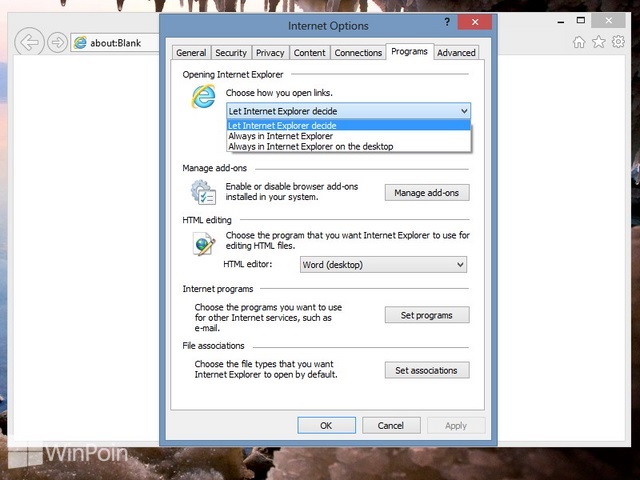Choose 'Always in Internet Explorer' option
The width and height of the screenshot is (640, 480).
pos(349,136)
